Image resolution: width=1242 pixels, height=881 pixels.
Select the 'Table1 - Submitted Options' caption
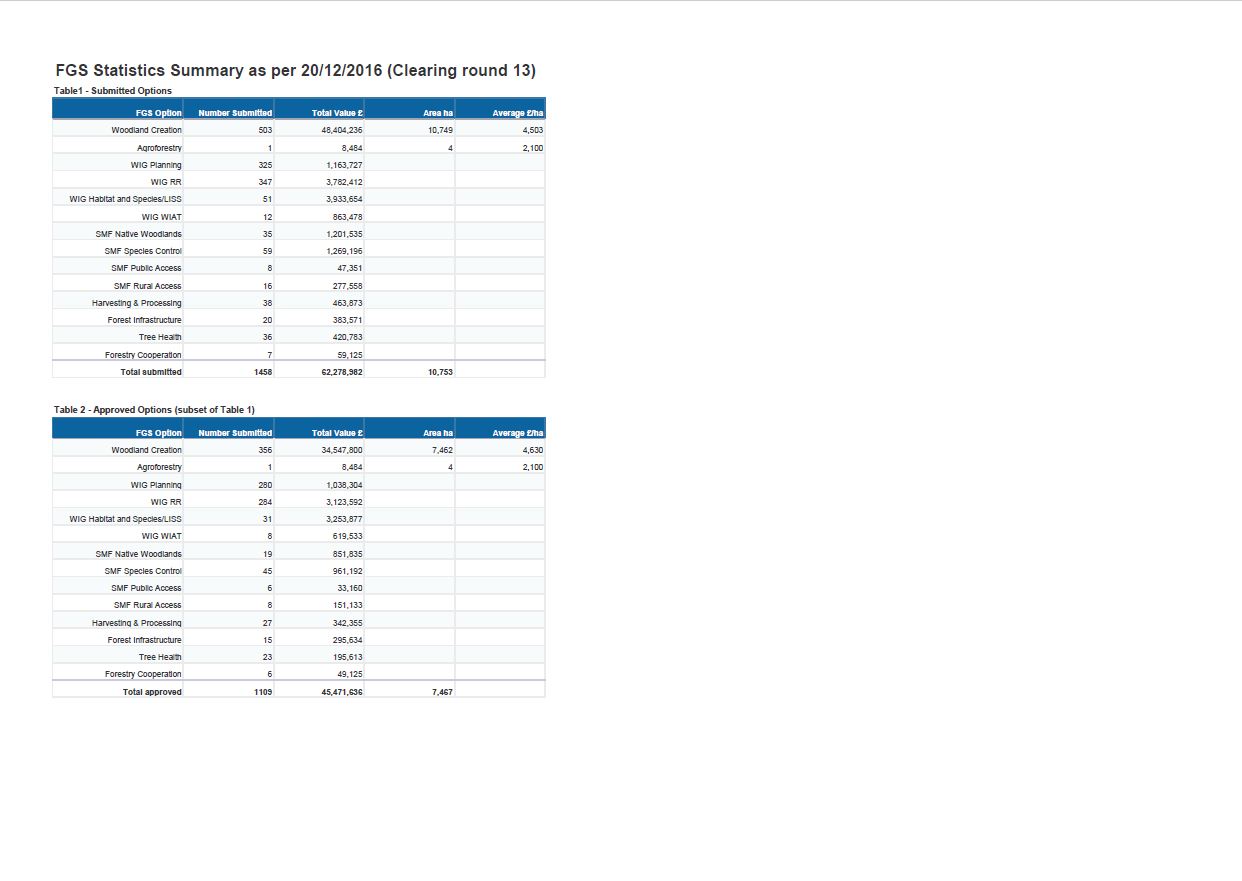click(x=113, y=91)
